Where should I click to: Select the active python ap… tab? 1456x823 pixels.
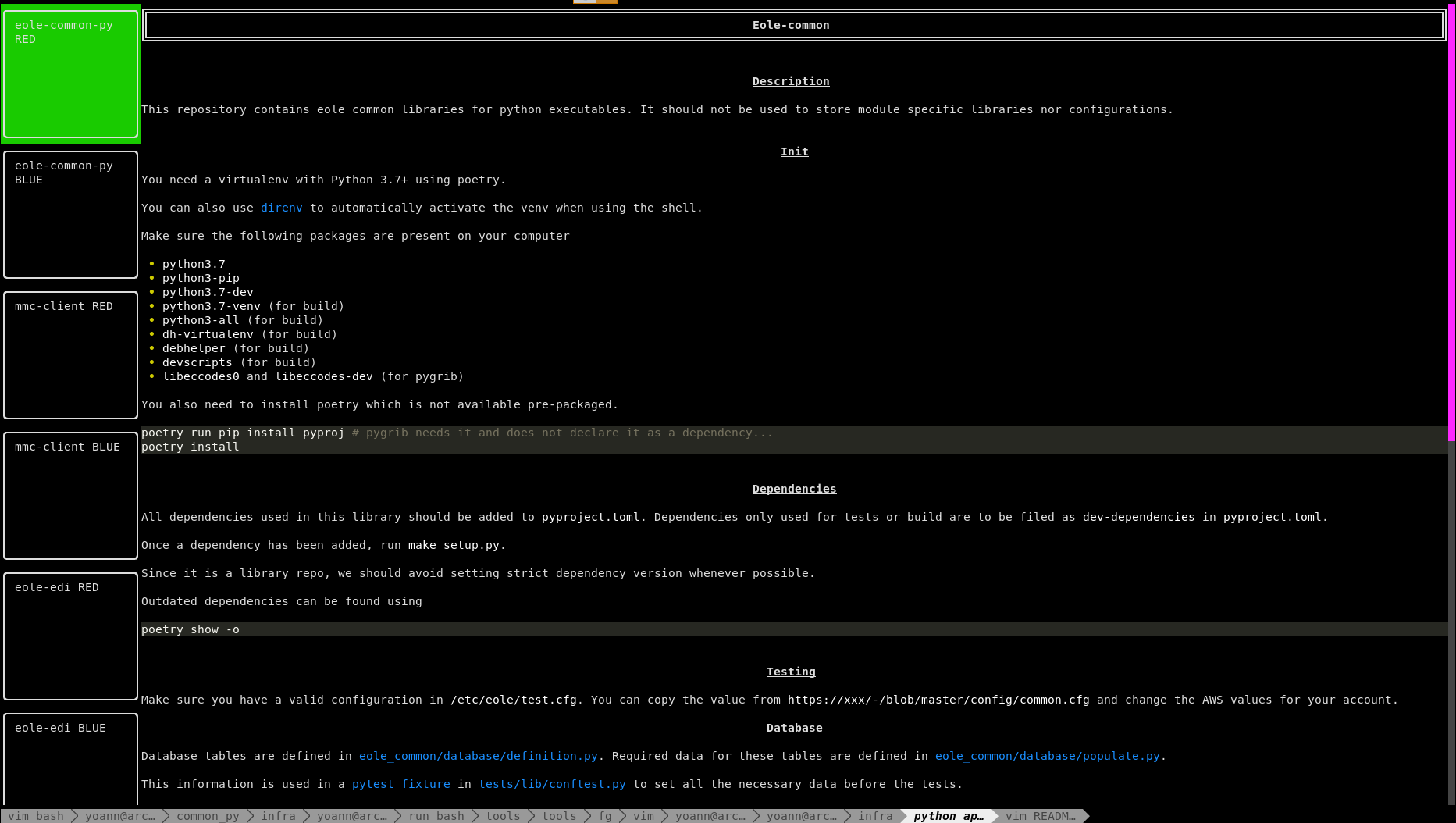click(x=949, y=816)
